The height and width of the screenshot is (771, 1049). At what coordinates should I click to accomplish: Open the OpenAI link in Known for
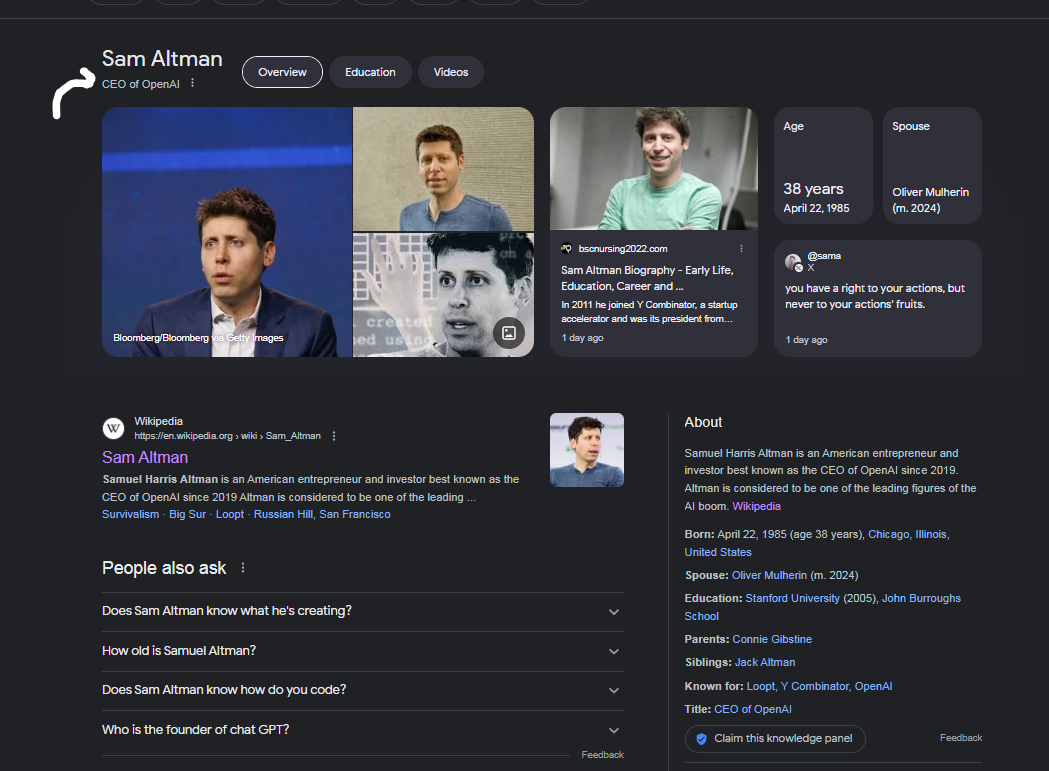[x=873, y=686]
